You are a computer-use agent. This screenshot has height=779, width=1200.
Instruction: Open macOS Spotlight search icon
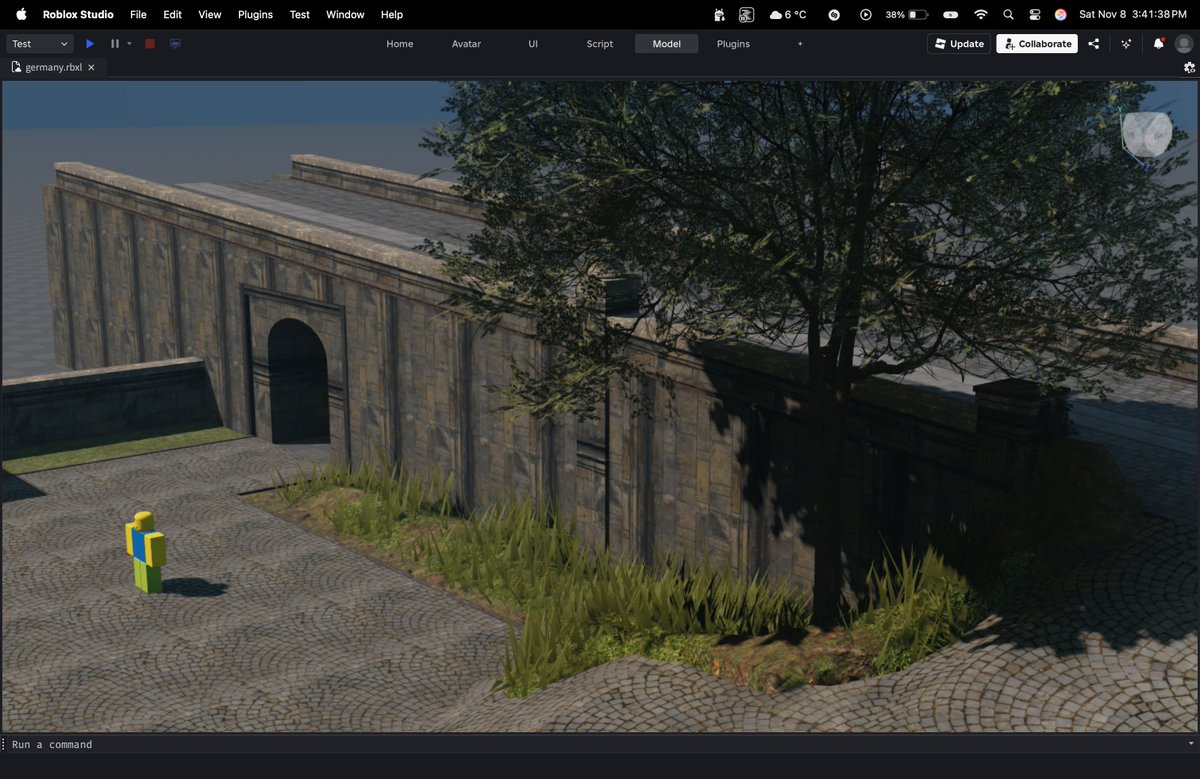tap(1008, 14)
